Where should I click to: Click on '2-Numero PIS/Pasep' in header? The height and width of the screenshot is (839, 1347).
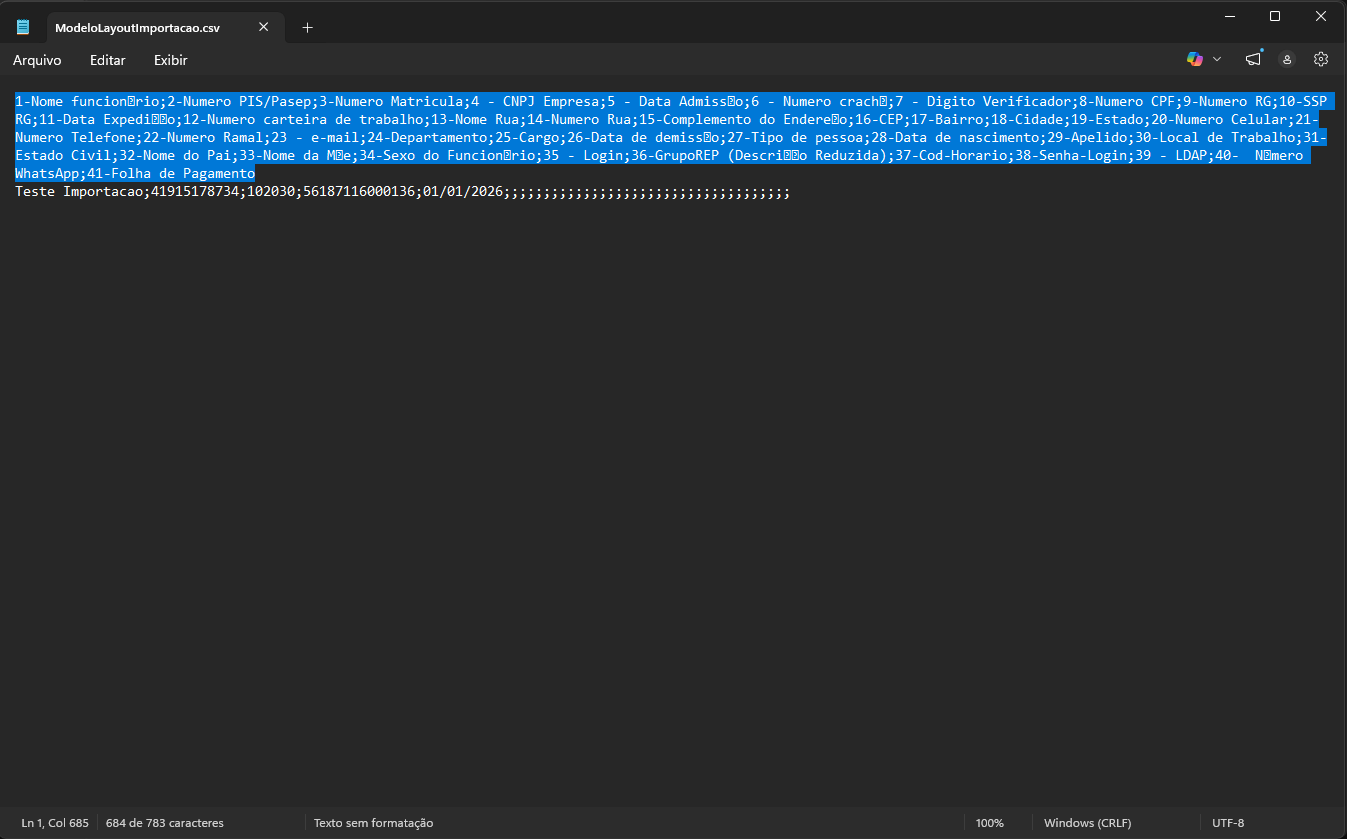coord(239,101)
